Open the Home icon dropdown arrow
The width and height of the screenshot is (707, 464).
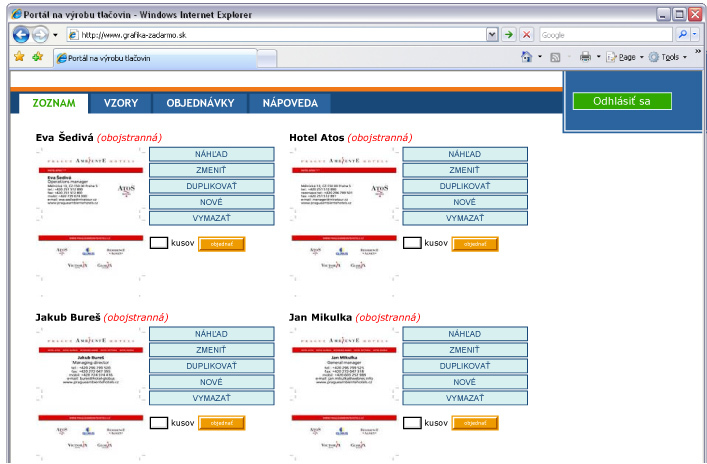[x=540, y=57]
